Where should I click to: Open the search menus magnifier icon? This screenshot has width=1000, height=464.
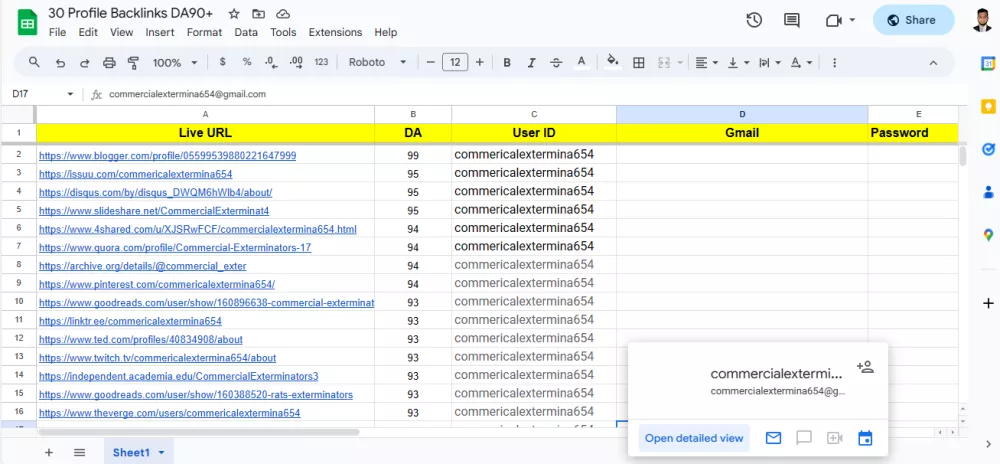click(34, 62)
